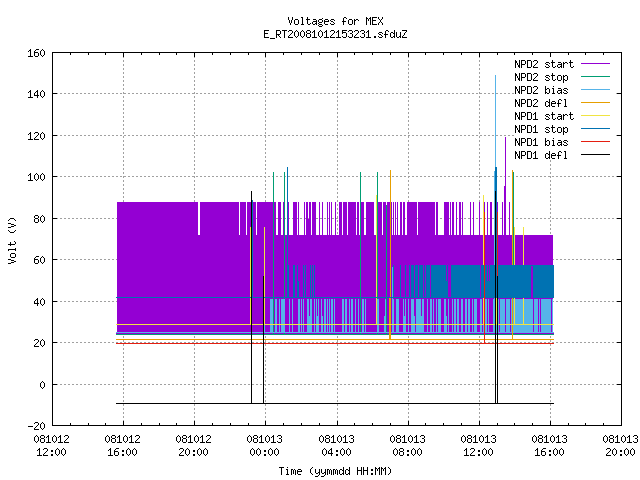The height and width of the screenshot is (480, 640).
Task: Click the purple NPD2 start legend line
Action: coord(595,64)
